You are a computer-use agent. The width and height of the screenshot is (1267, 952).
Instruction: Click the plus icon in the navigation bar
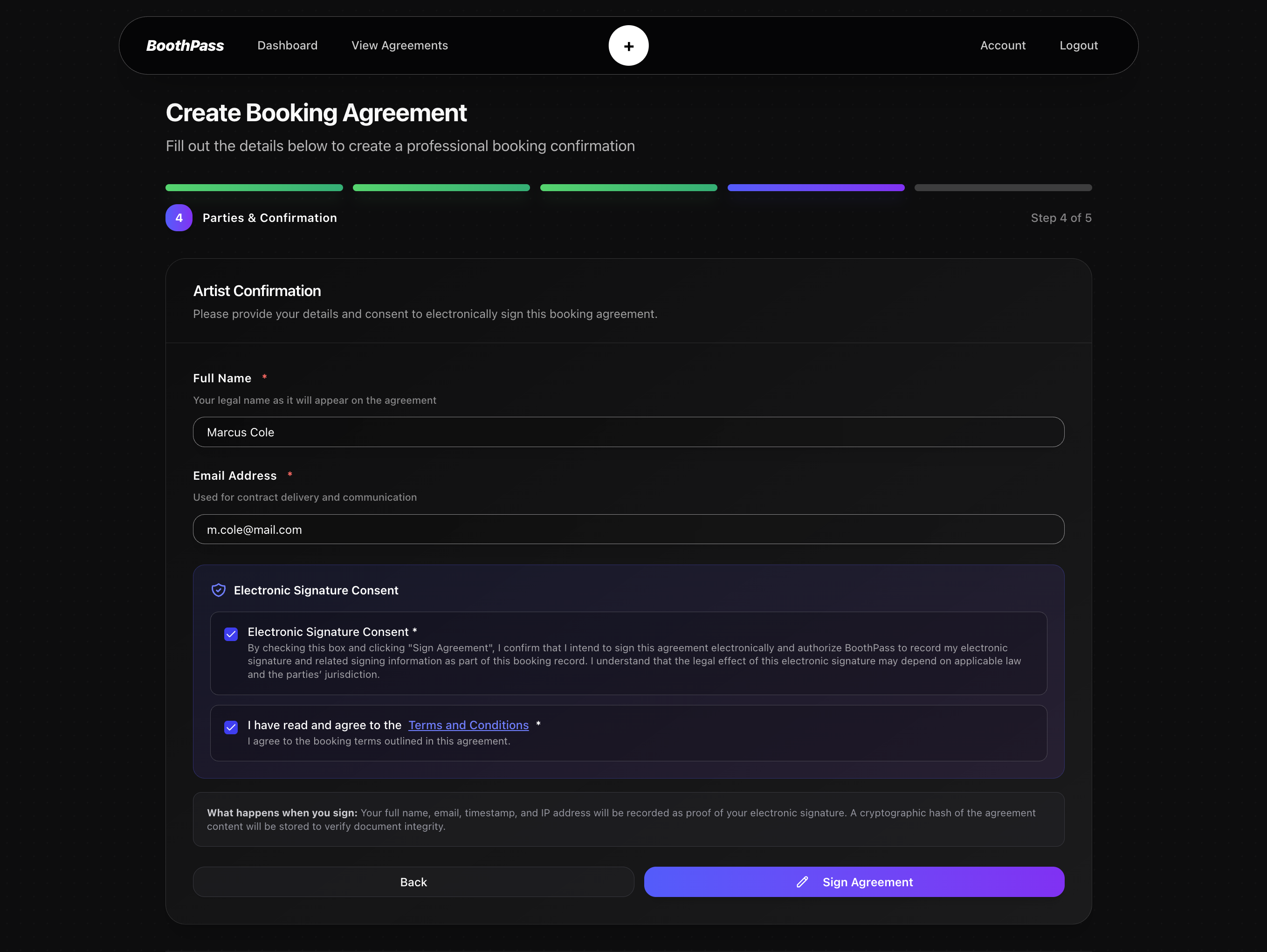pos(628,45)
